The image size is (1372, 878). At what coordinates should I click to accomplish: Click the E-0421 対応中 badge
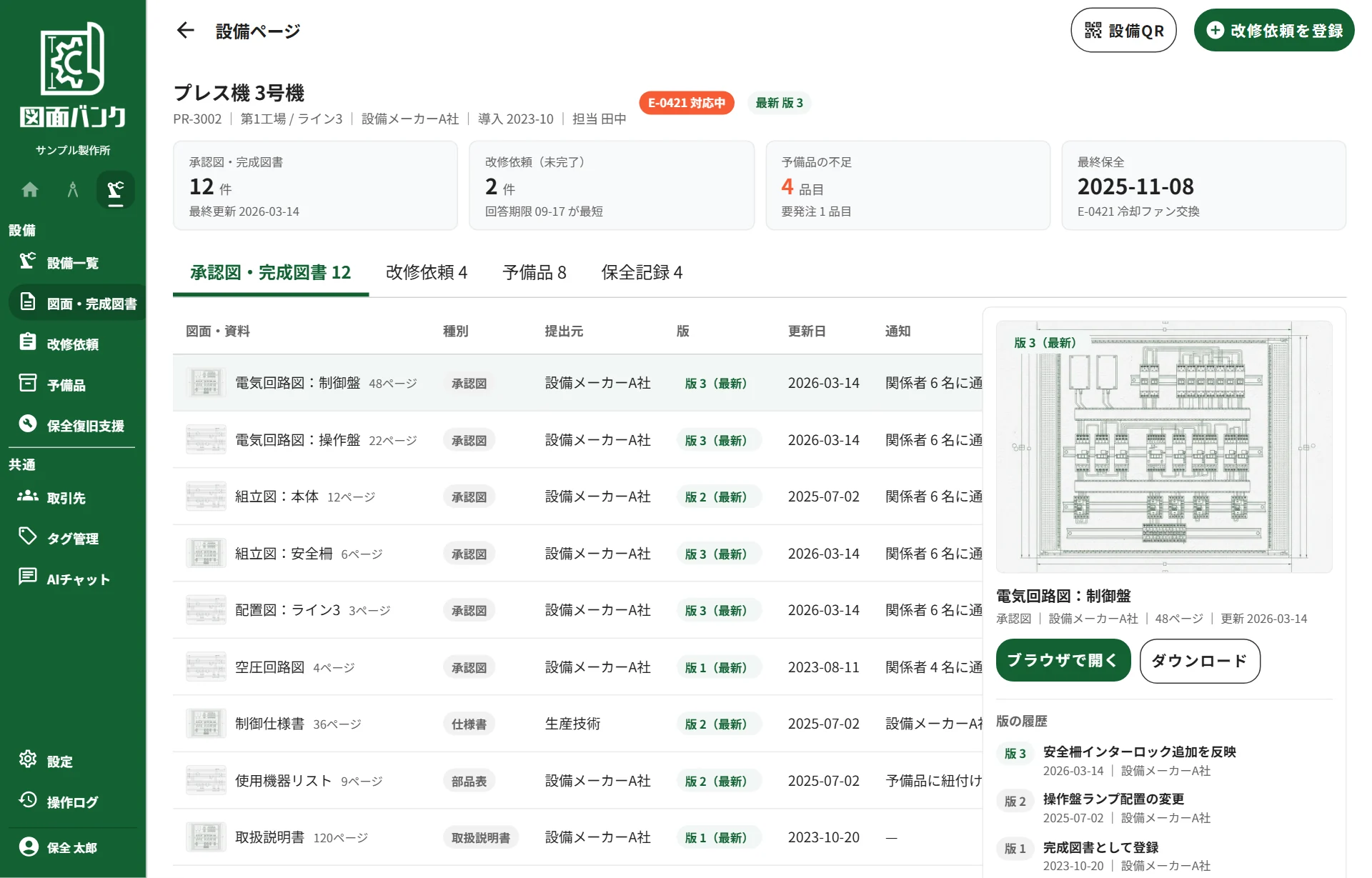[687, 103]
